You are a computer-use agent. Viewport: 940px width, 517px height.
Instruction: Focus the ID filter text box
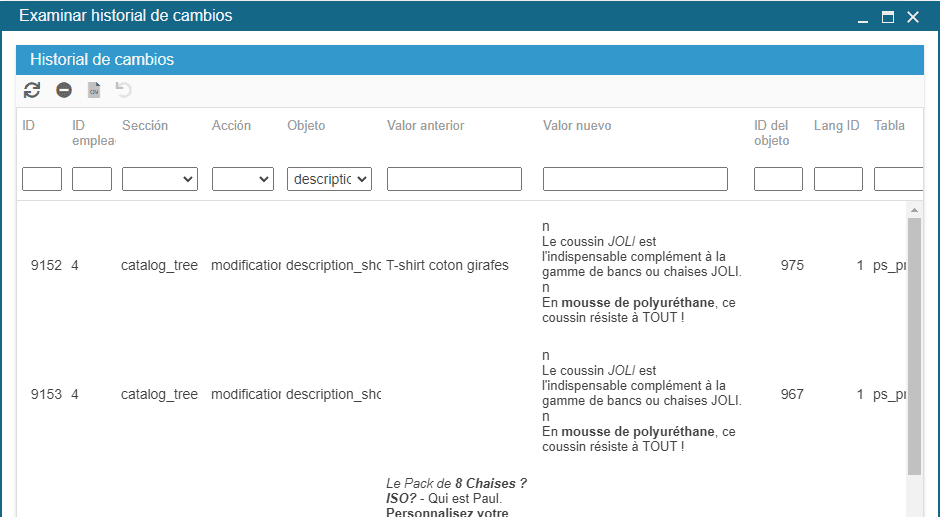[42, 179]
